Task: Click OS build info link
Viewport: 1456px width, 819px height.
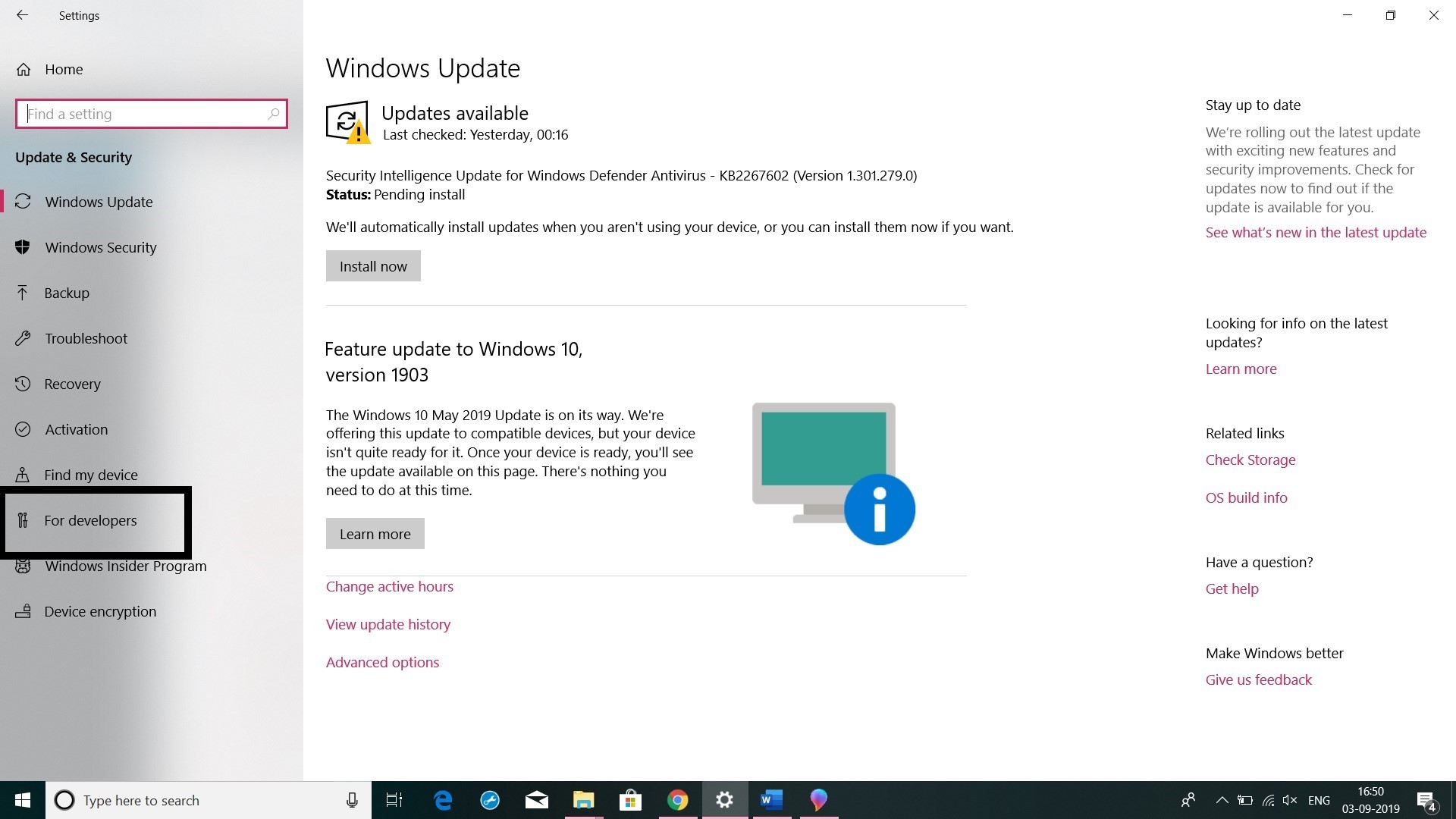Action: (x=1247, y=497)
